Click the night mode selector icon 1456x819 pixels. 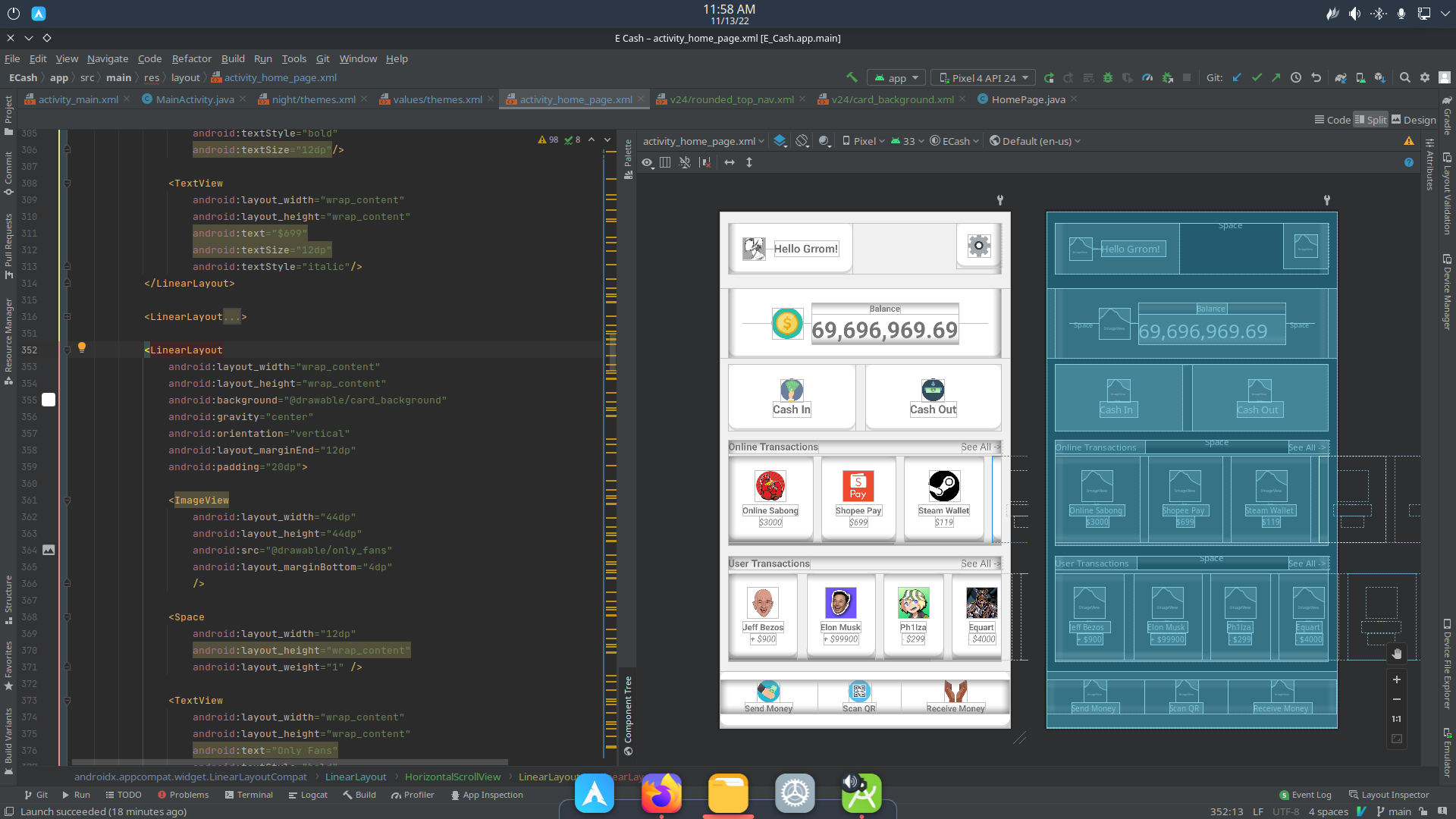point(825,141)
